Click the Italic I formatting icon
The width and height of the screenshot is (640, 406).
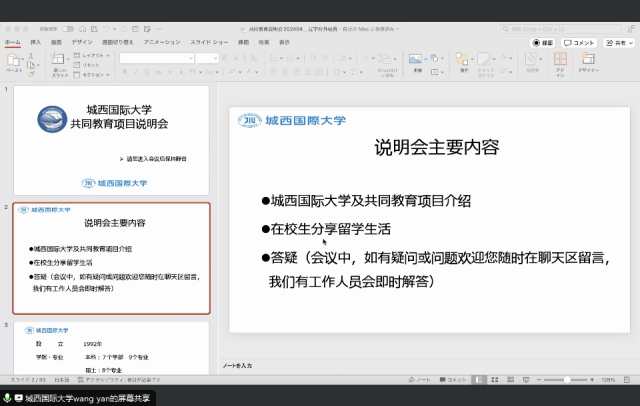136,72
